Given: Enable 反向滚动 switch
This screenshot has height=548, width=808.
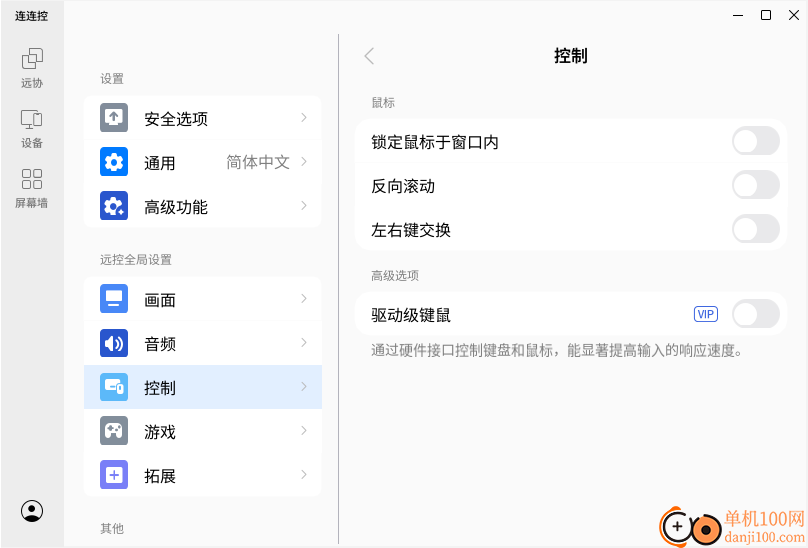Looking at the screenshot, I should [755, 185].
